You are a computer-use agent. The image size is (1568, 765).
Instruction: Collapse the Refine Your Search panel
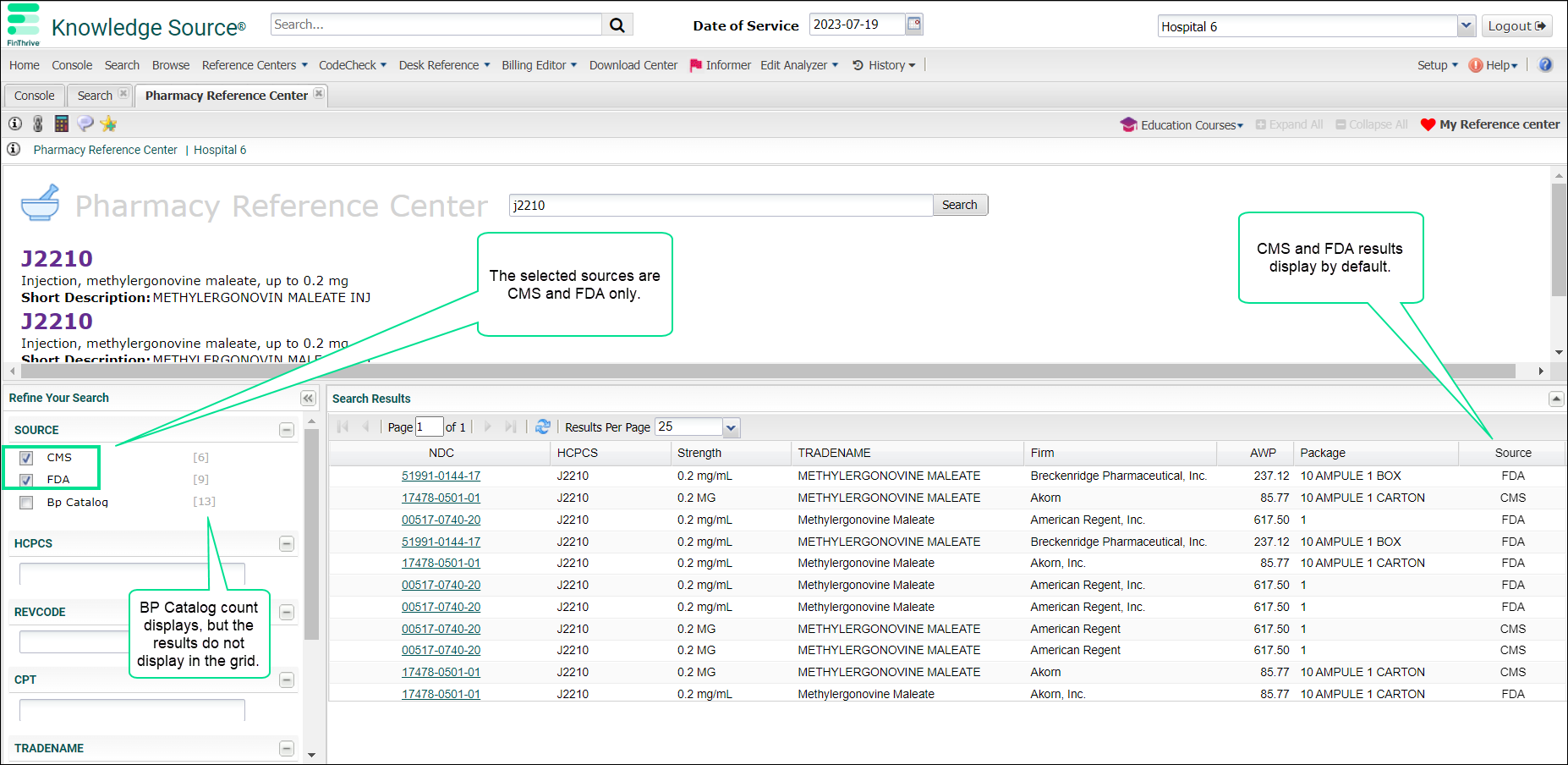[308, 399]
